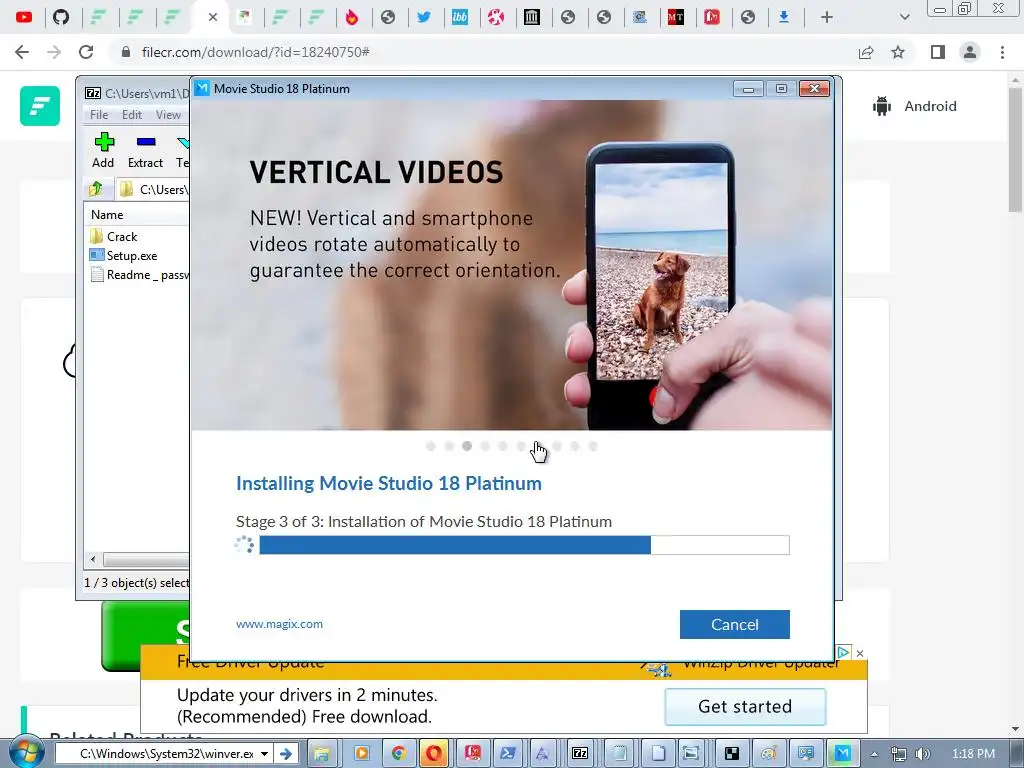Select the first slideshow pagination dot
The image size is (1024, 768).
(x=430, y=446)
